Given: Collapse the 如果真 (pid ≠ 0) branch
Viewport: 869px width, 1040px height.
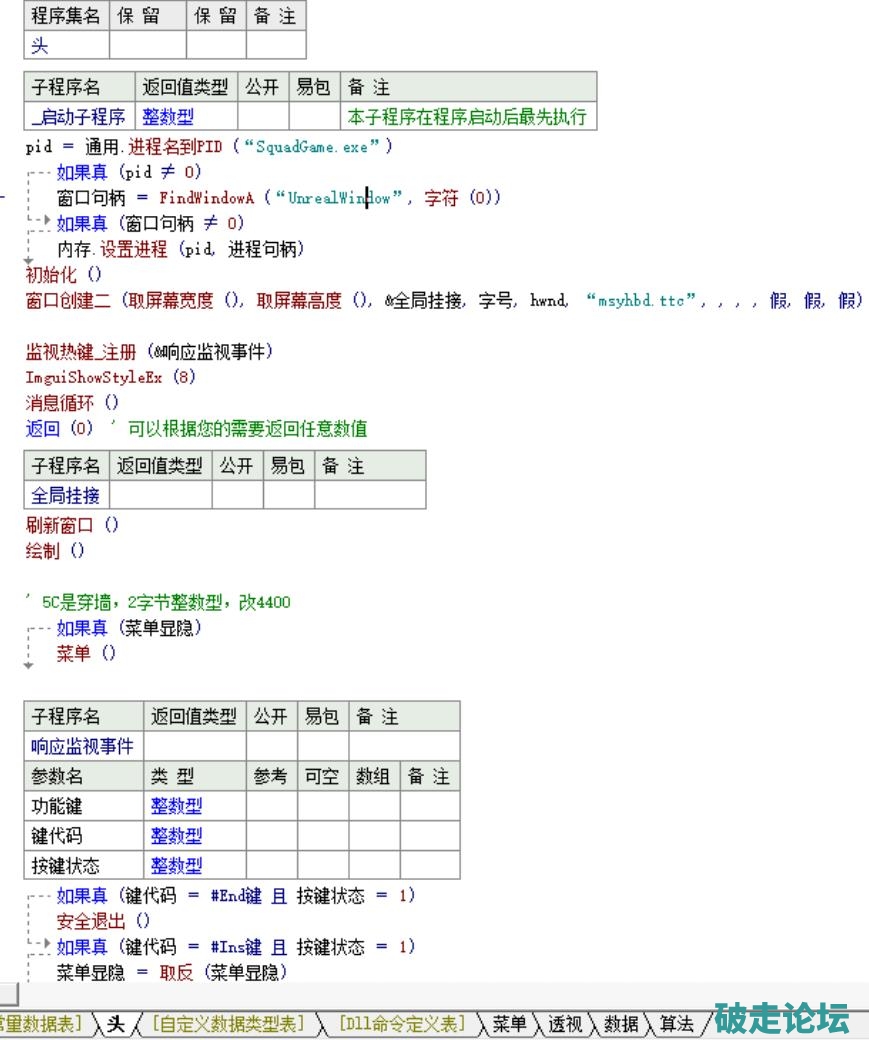Looking at the screenshot, I should tap(34, 172).
